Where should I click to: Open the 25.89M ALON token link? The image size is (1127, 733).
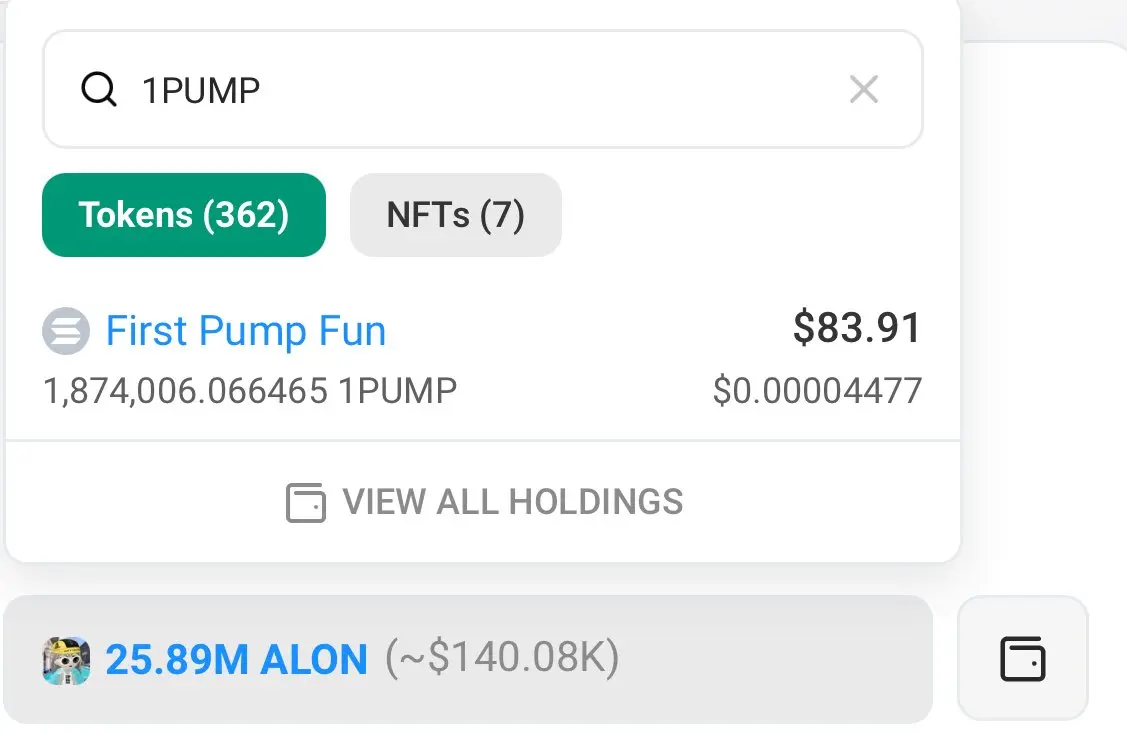point(237,660)
